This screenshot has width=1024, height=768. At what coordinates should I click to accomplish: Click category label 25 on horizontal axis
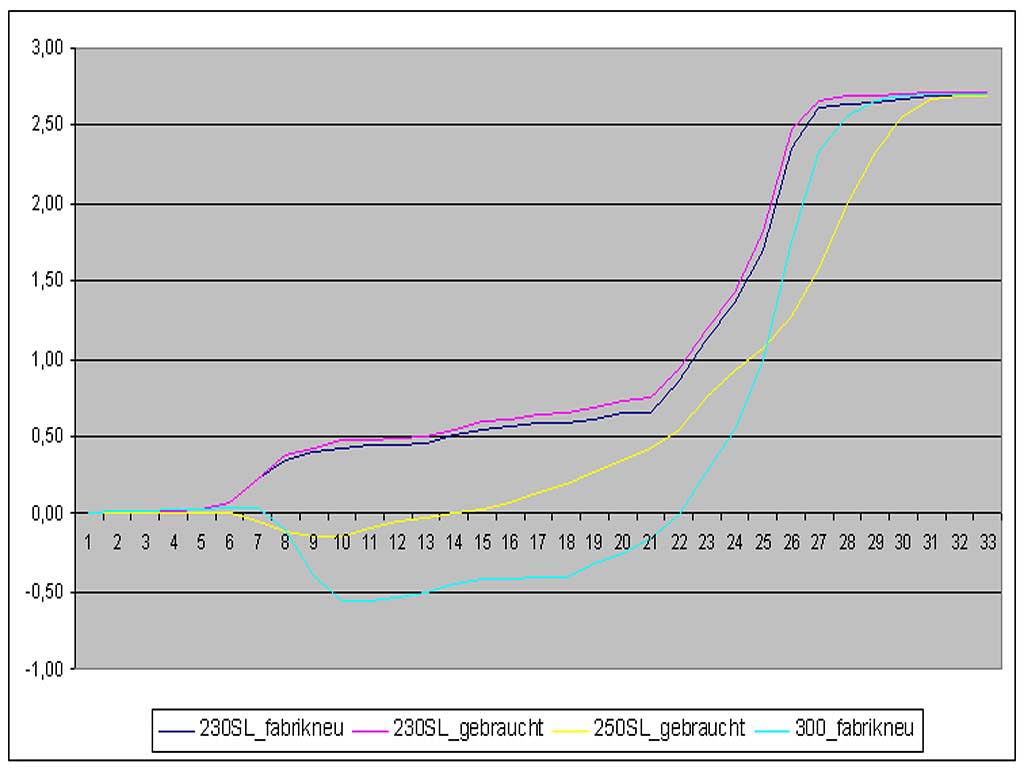click(763, 542)
